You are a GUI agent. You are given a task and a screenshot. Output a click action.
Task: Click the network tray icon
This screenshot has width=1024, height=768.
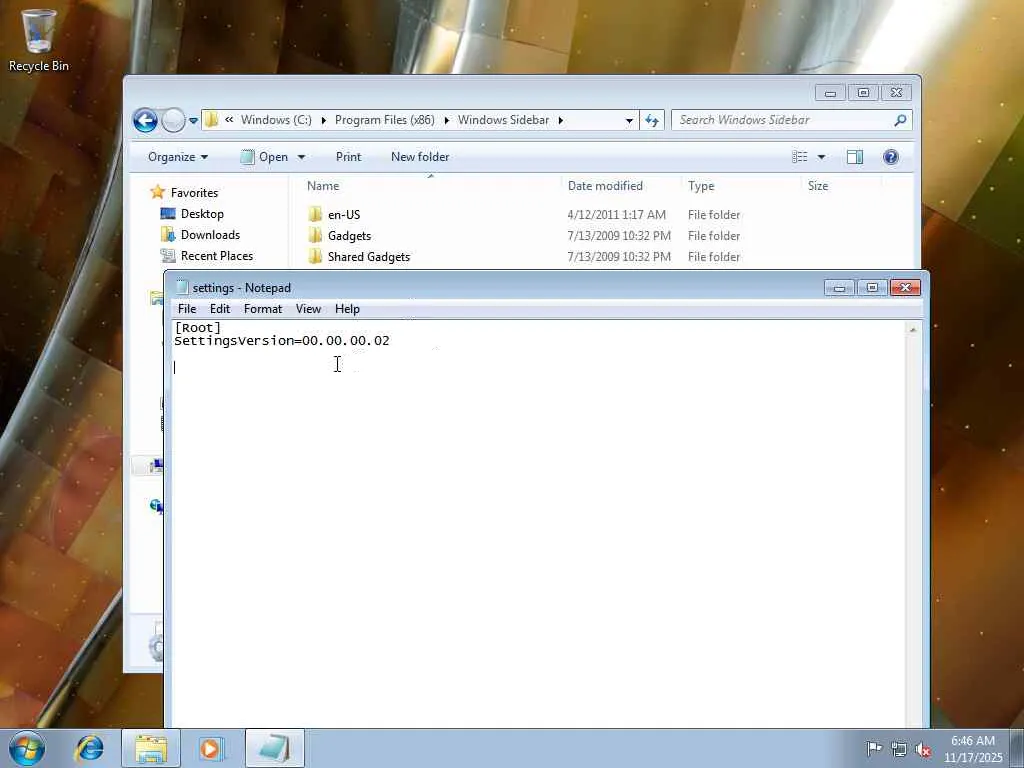point(899,749)
